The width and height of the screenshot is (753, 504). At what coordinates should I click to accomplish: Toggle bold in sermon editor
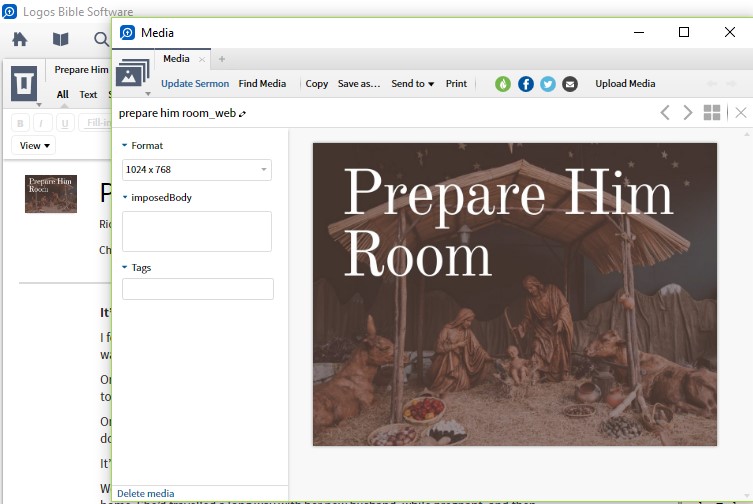tap(20, 123)
